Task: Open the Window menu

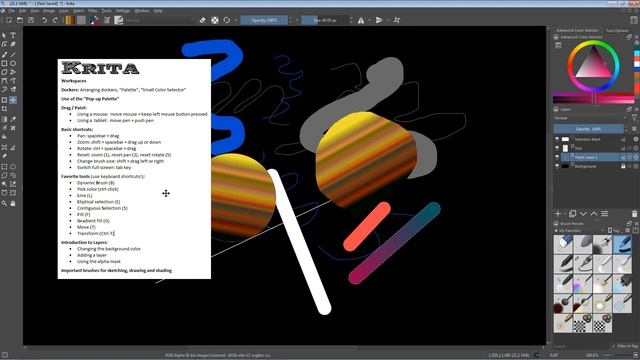Action: click(x=142, y=11)
